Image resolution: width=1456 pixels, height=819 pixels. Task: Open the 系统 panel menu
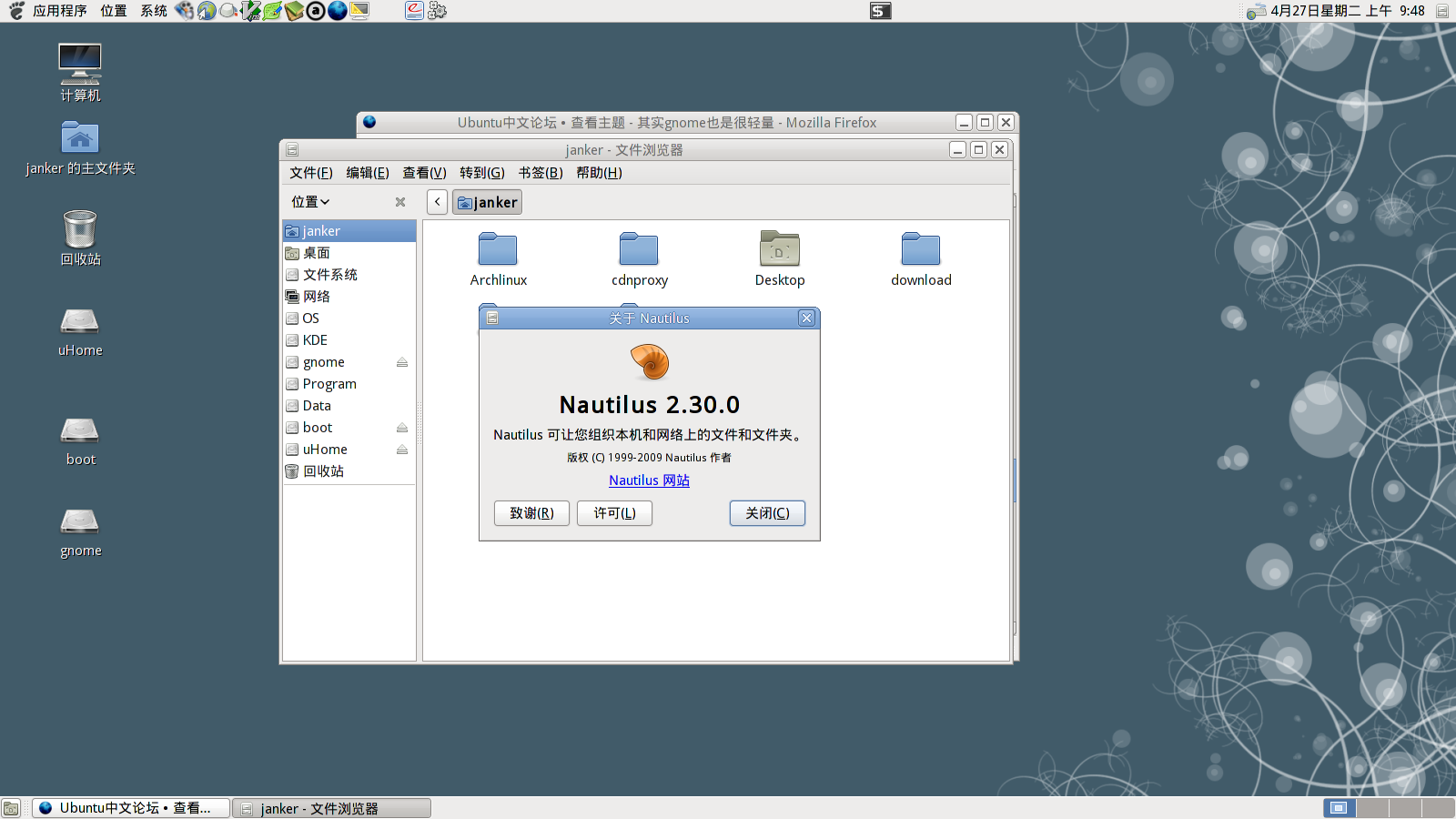pos(154,11)
